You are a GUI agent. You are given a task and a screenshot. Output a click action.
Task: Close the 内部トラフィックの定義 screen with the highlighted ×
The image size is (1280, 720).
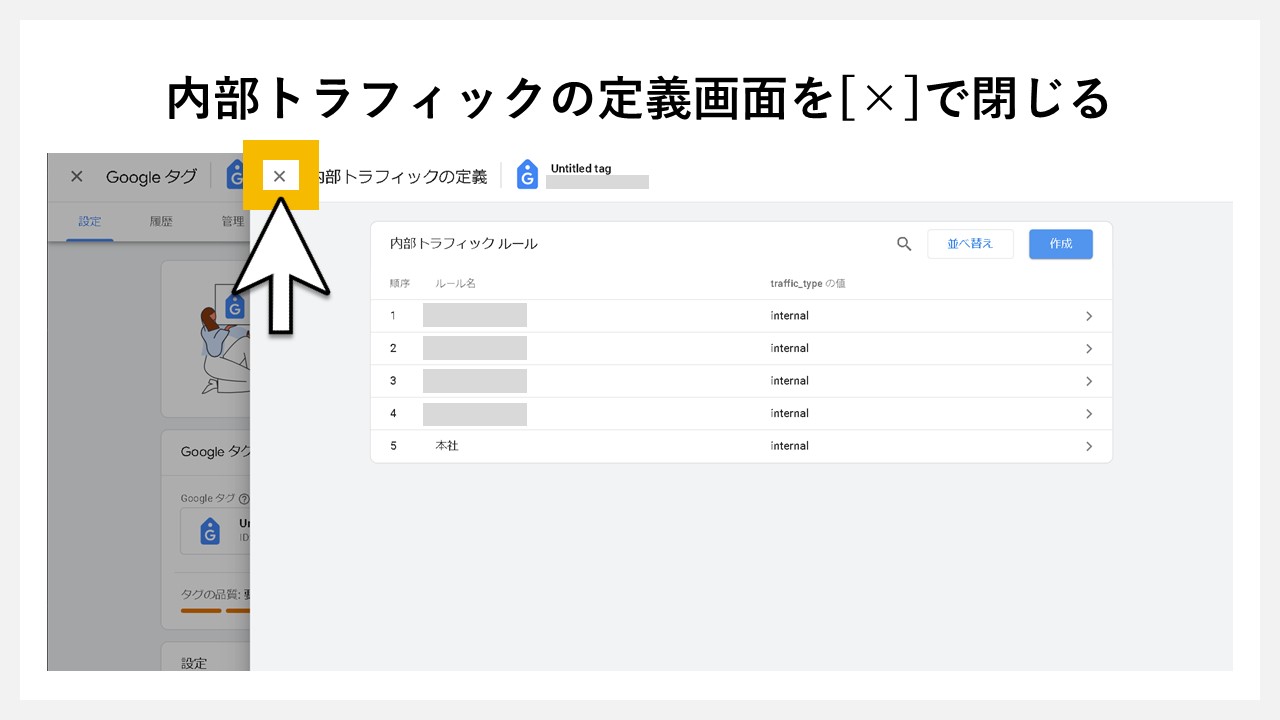pyautogui.click(x=280, y=175)
